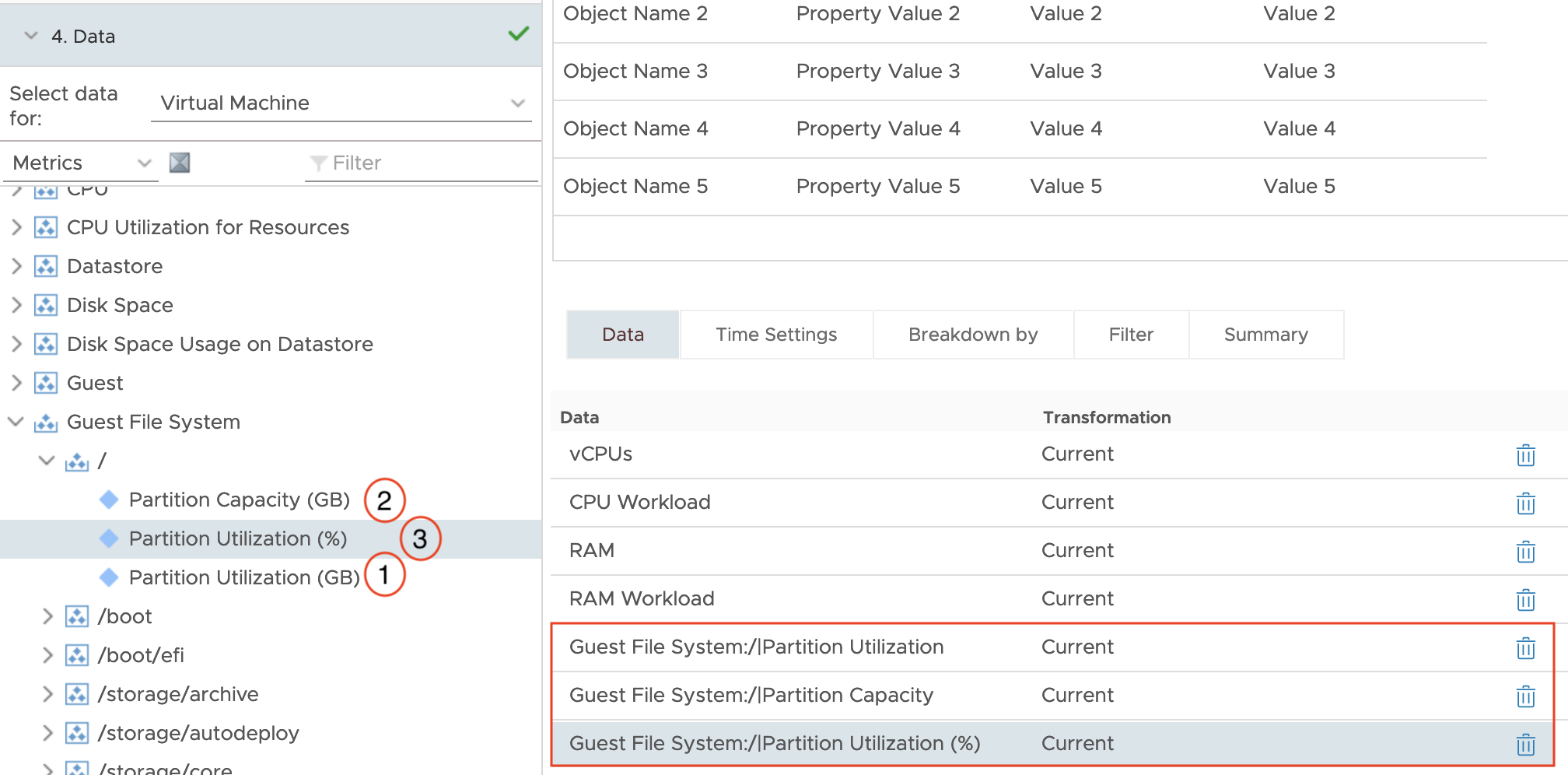Expand Disk Space Usage on Datastore
The height and width of the screenshot is (775, 1568).
16,344
